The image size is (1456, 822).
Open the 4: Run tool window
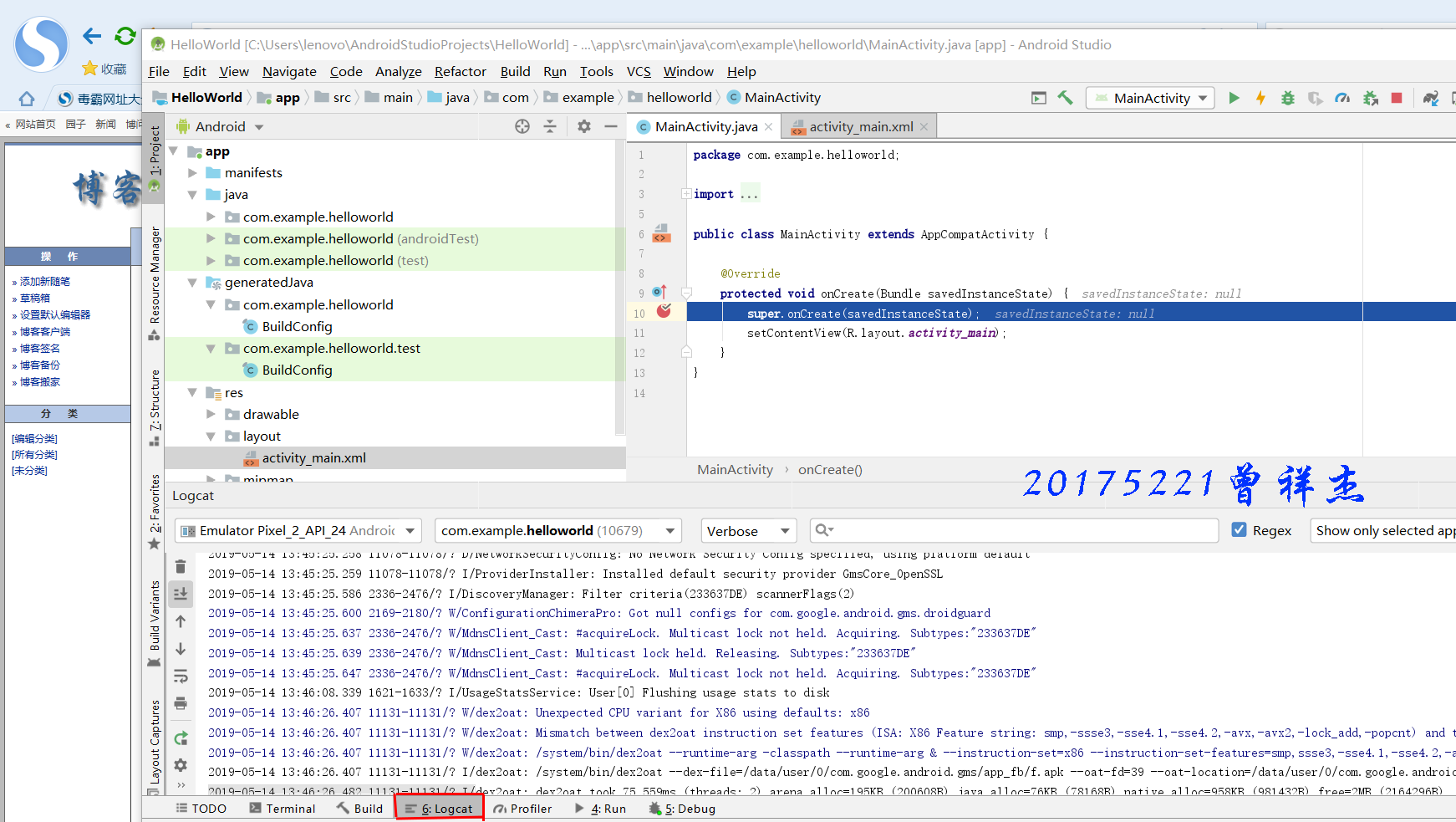[600, 809]
